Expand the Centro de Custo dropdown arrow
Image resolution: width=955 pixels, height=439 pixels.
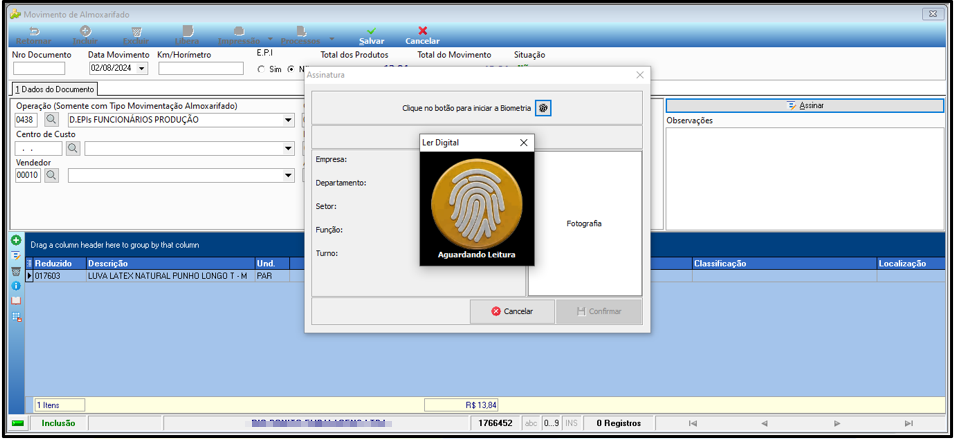[x=289, y=148]
